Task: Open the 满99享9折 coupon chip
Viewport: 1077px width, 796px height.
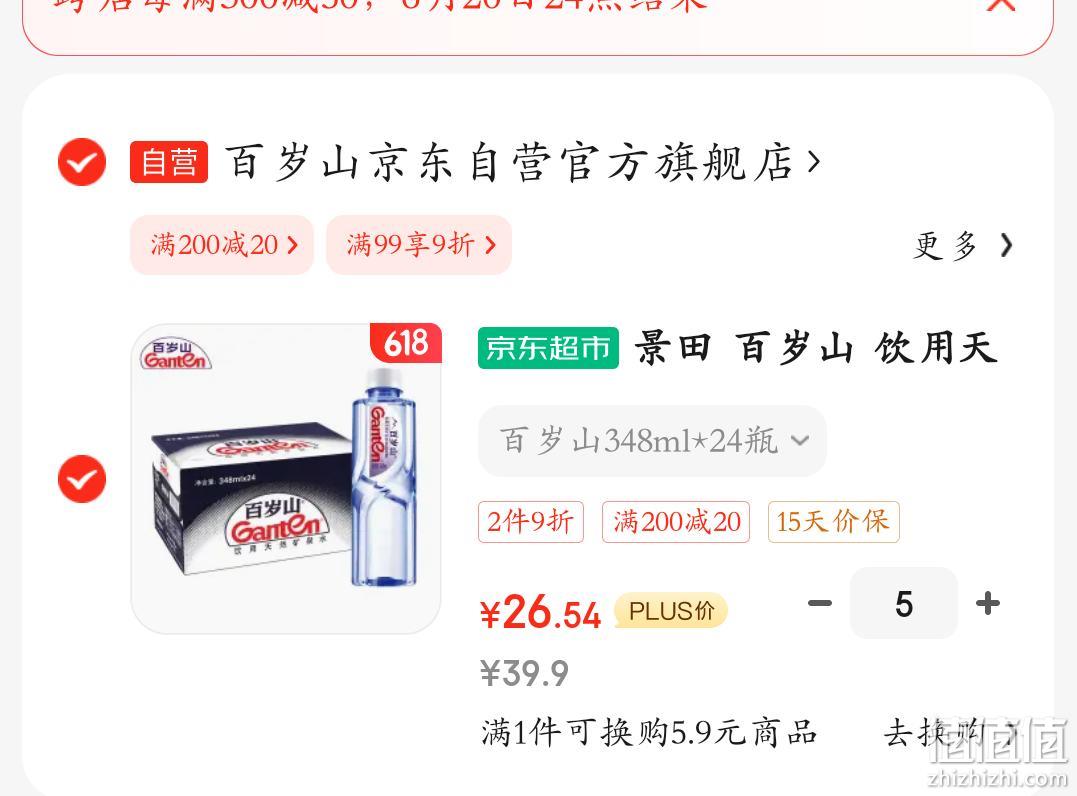Action: (419, 245)
